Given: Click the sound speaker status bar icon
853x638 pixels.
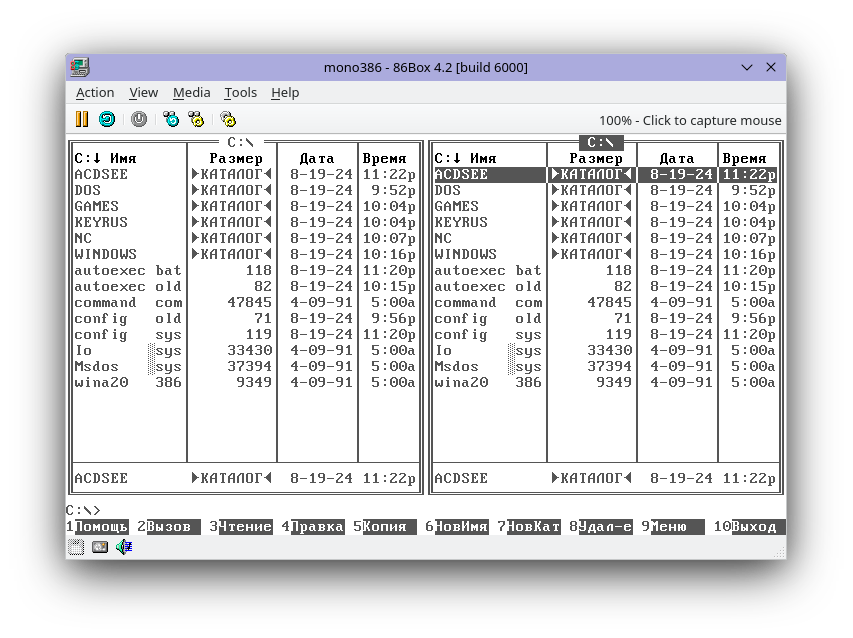Looking at the screenshot, I should click(124, 547).
